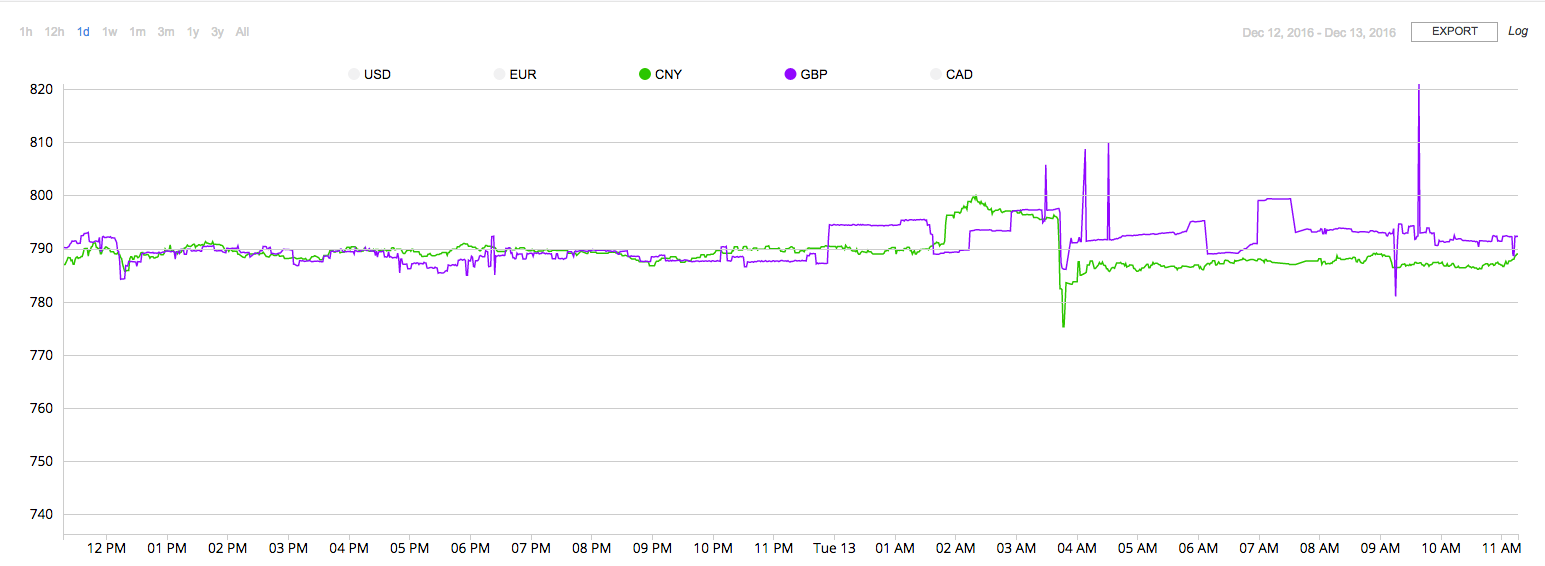The width and height of the screenshot is (1545, 566).
Task: Toggle Log scale
Action: [1518, 32]
